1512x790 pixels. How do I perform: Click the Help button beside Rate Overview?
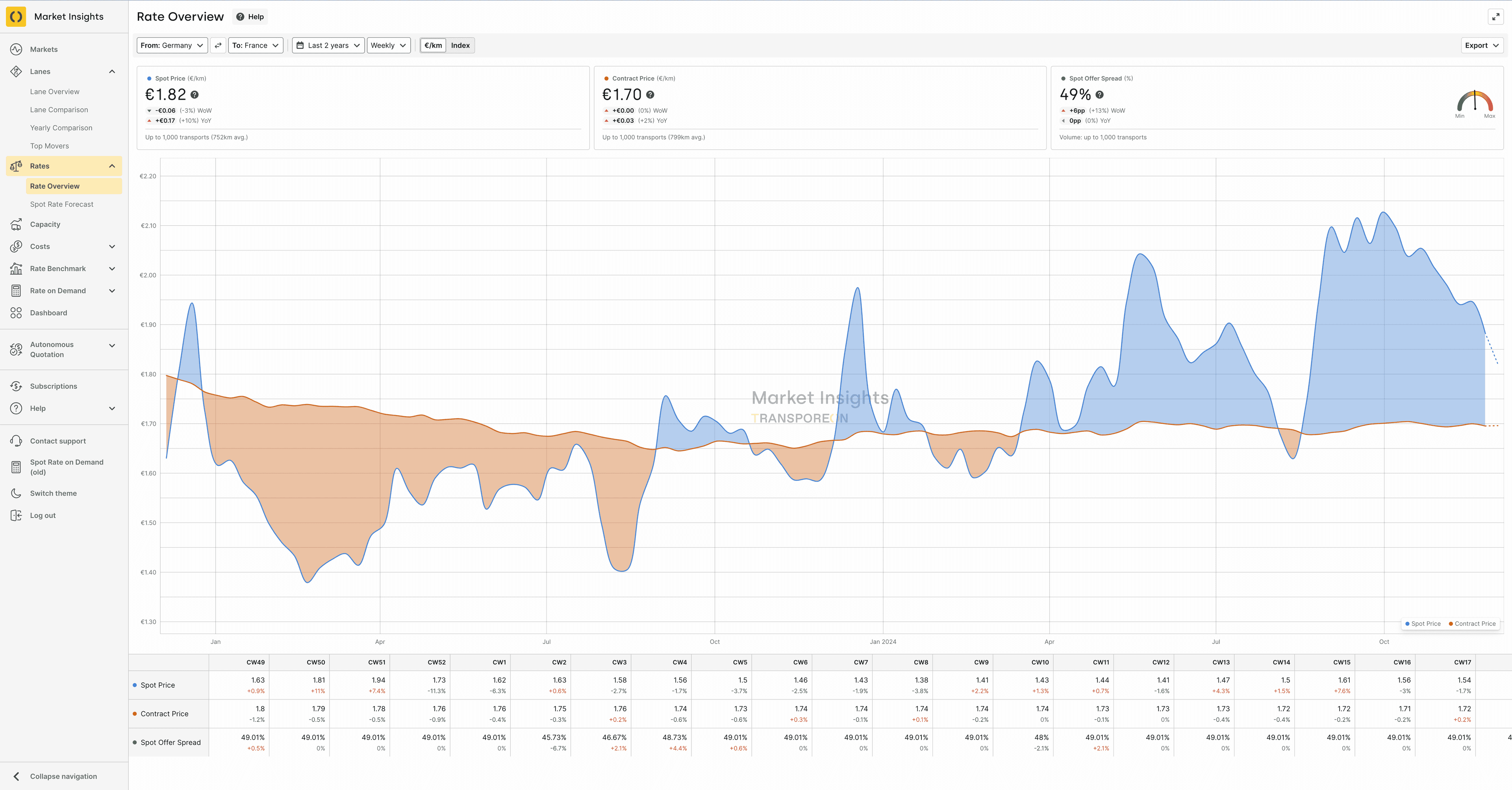[250, 17]
